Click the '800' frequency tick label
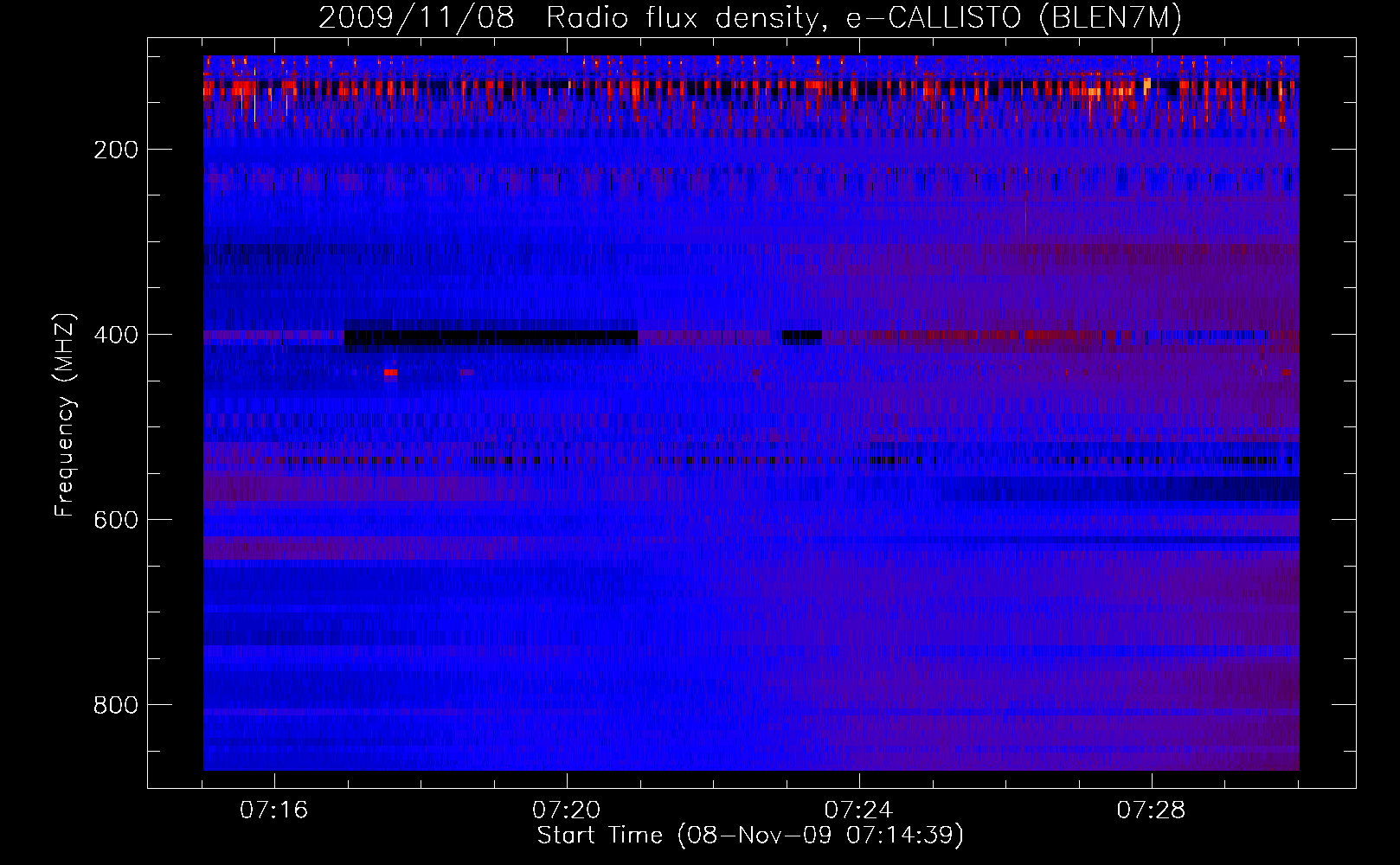Image resolution: width=1400 pixels, height=865 pixels. pos(116,705)
